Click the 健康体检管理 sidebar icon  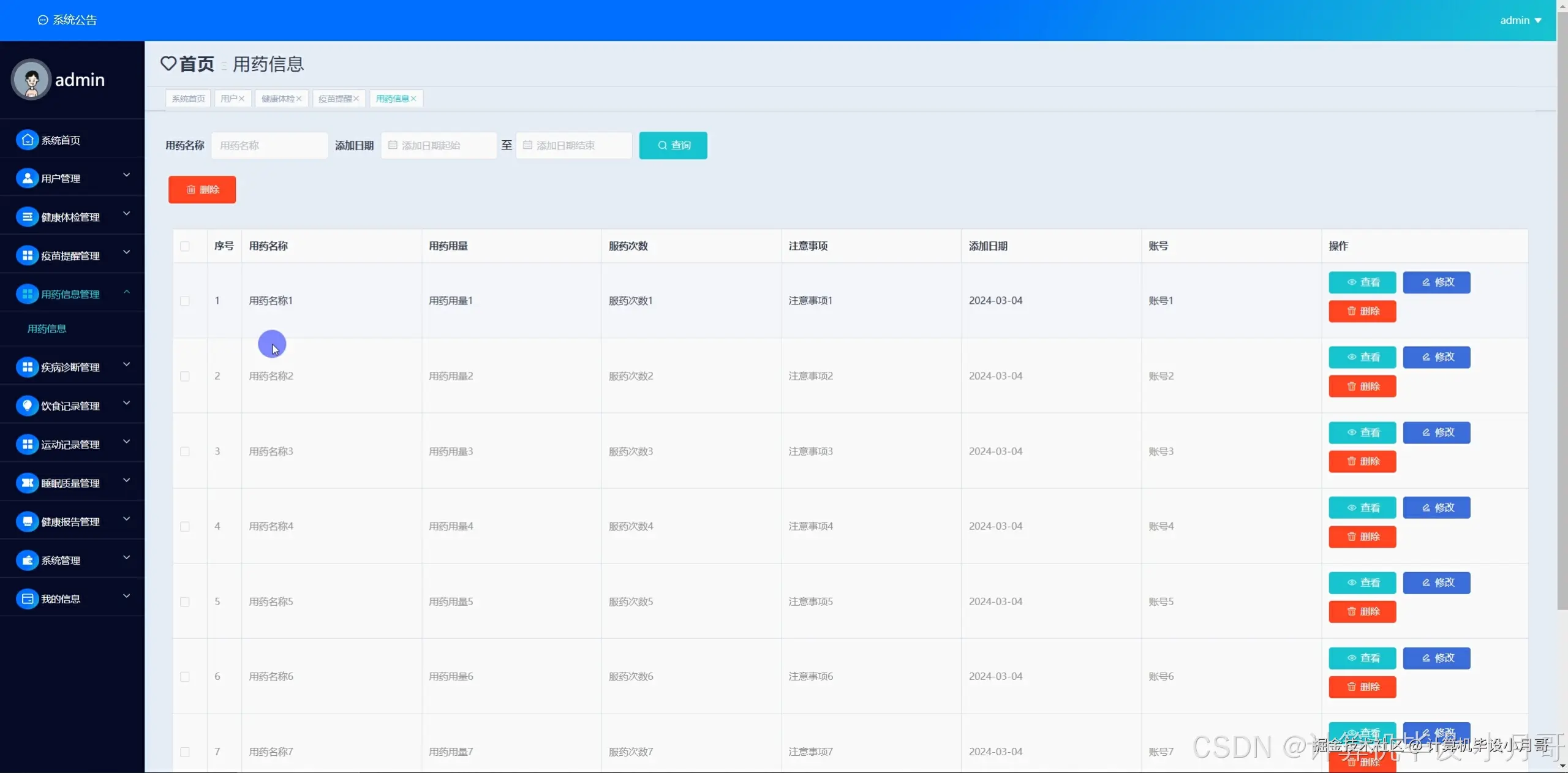(x=27, y=217)
